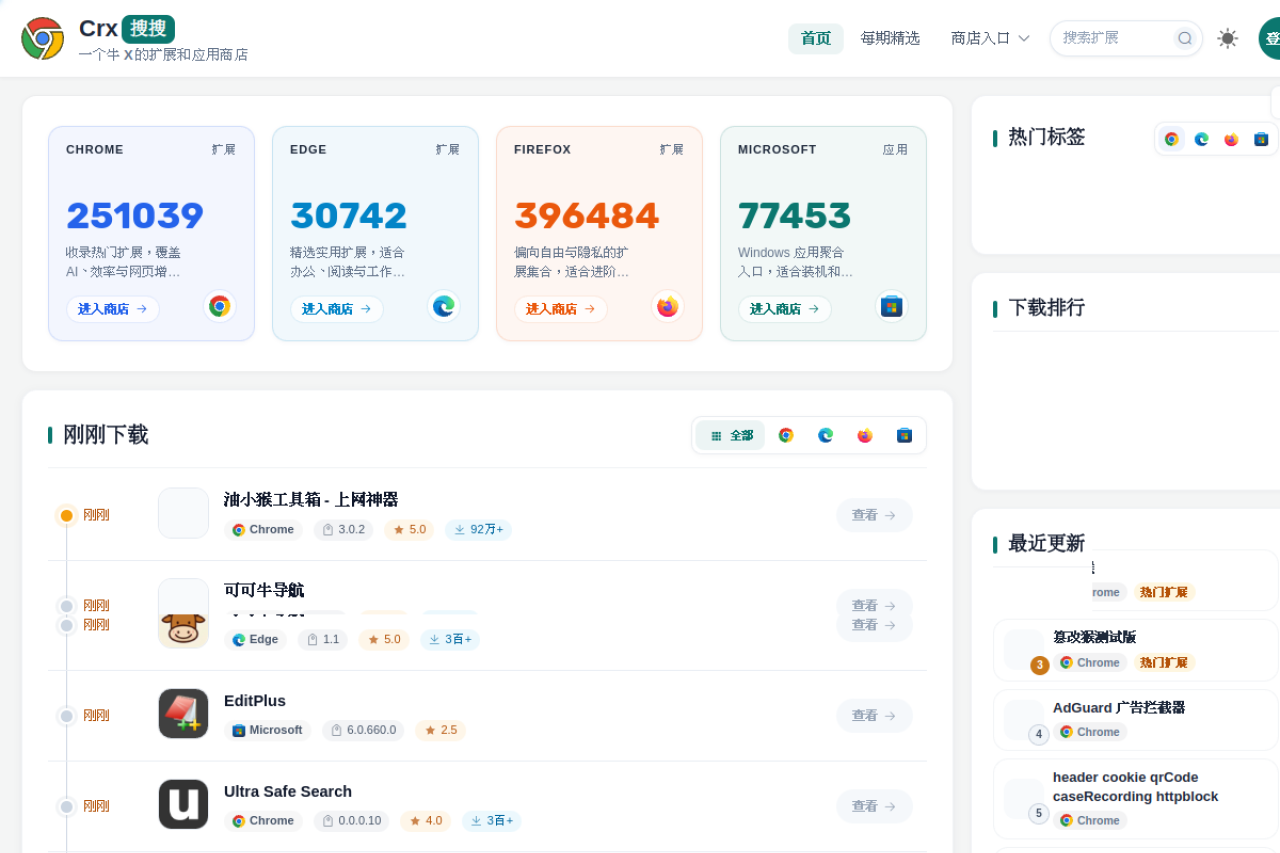Image resolution: width=1280 pixels, height=853 pixels.
Task: Click the 92万+ download count badge
Action: (x=478, y=530)
